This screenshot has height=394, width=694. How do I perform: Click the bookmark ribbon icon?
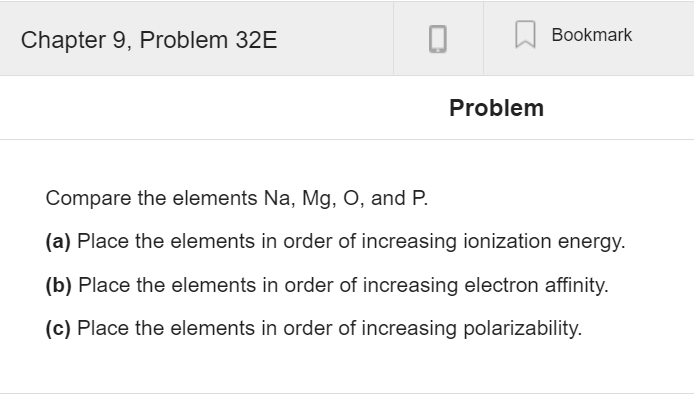525,35
